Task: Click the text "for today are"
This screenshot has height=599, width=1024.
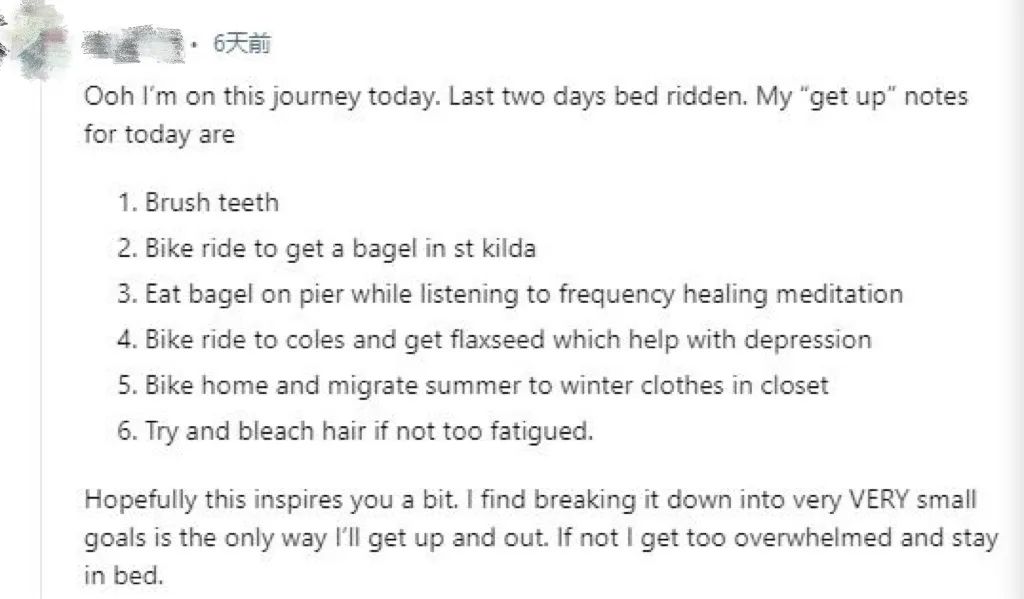Action: (x=160, y=135)
